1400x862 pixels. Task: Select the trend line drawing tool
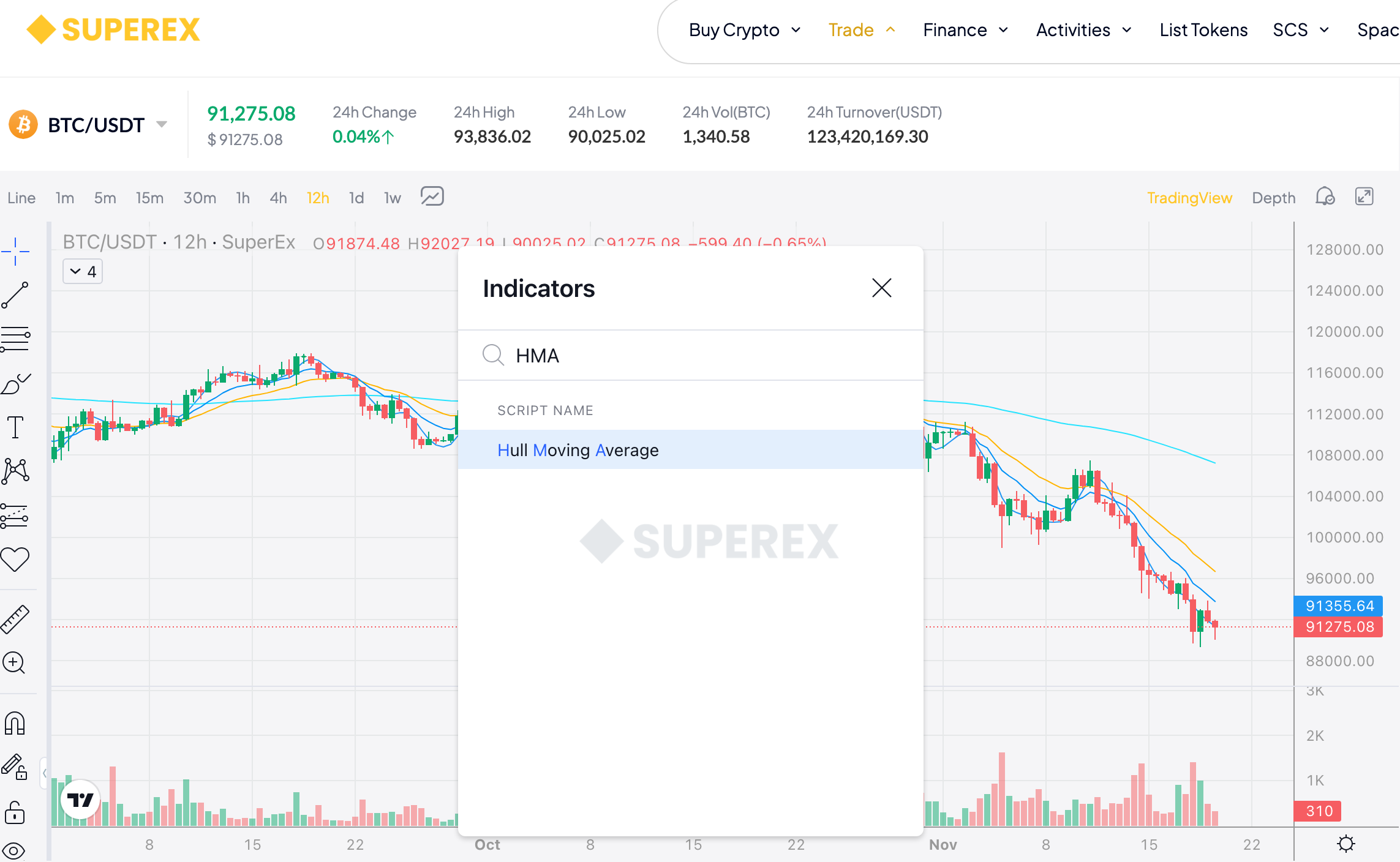pyautogui.click(x=15, y=295)
